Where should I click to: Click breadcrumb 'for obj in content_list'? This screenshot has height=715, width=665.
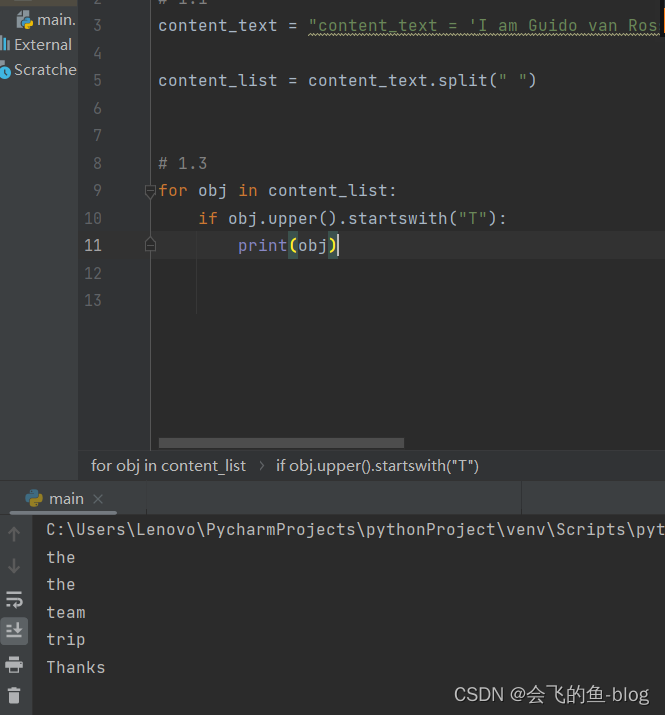click(168, 466)
